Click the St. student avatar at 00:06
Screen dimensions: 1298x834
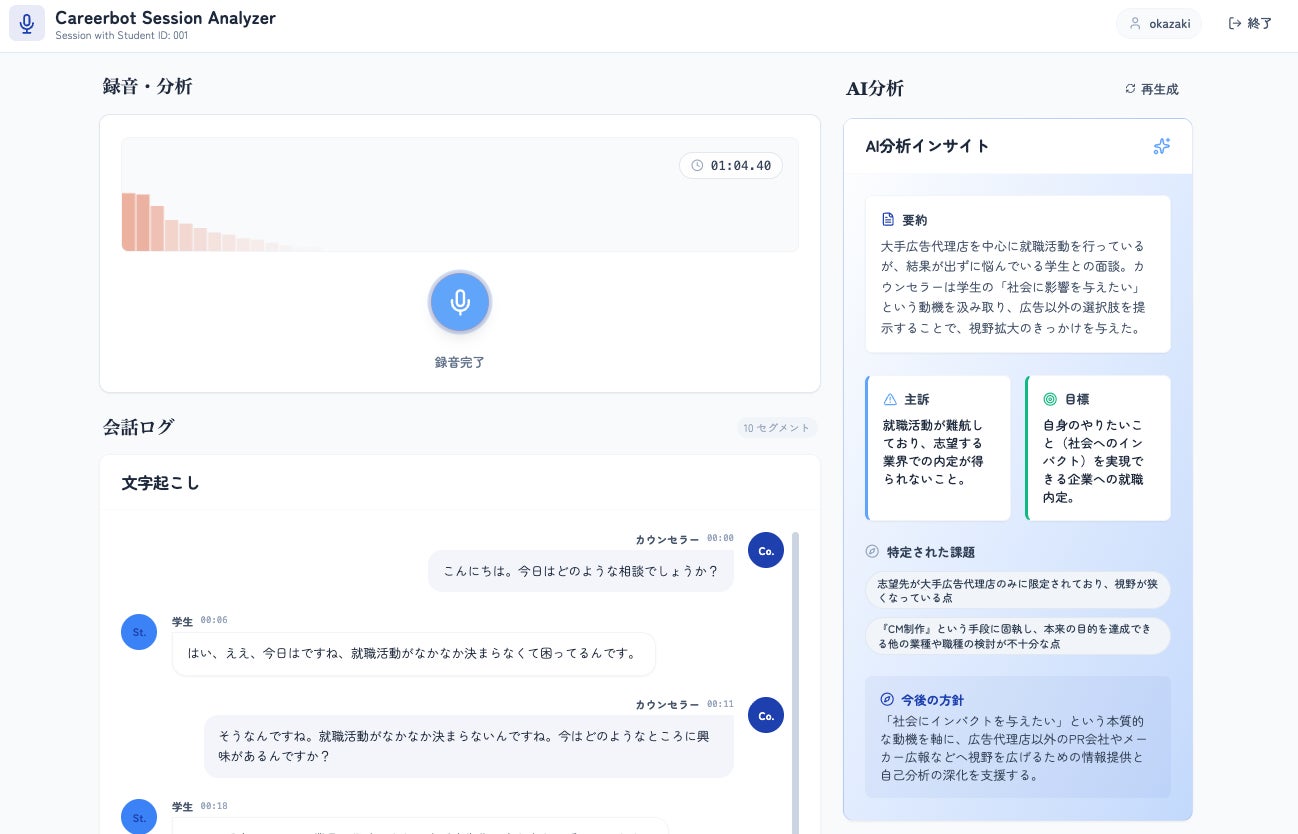pyautogui.click(x=139, y=632)
